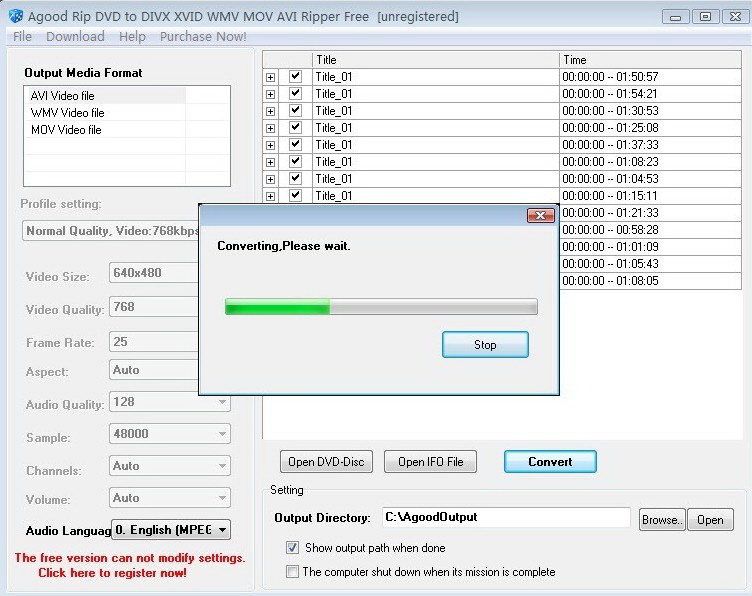Select time cell 00:00:00 -- 01:21:33
This screenshot has width=752, height=596.
click(x=650, y=213)
